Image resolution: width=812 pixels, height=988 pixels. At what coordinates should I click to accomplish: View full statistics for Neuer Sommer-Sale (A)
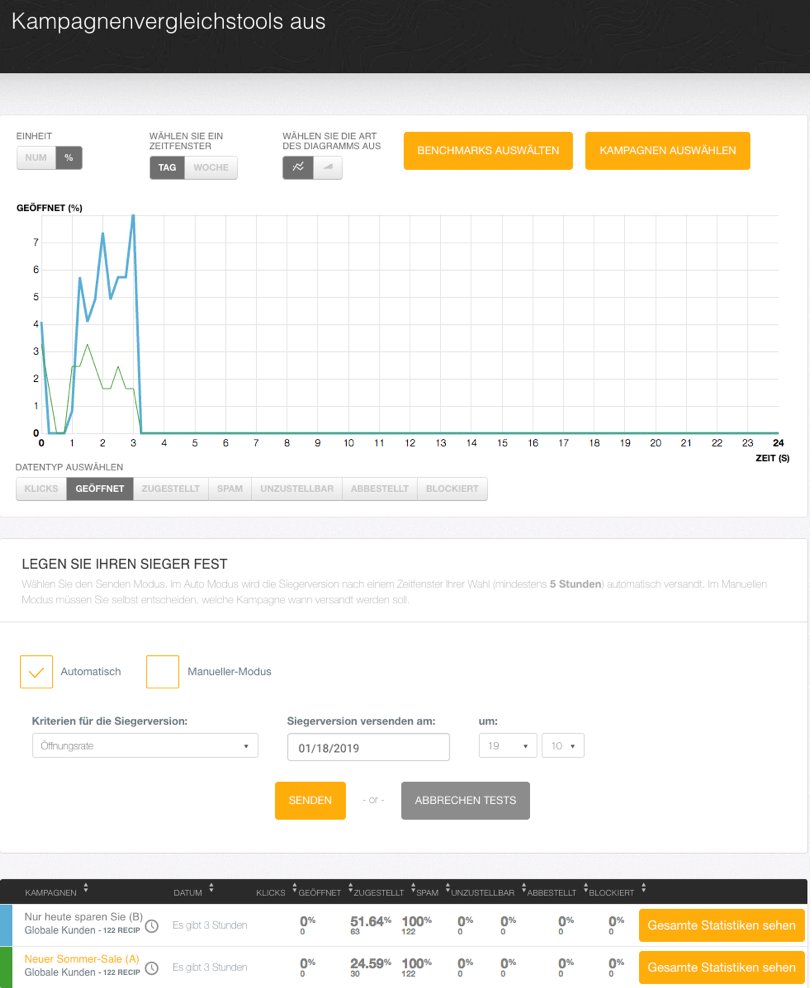click(722, 968)
